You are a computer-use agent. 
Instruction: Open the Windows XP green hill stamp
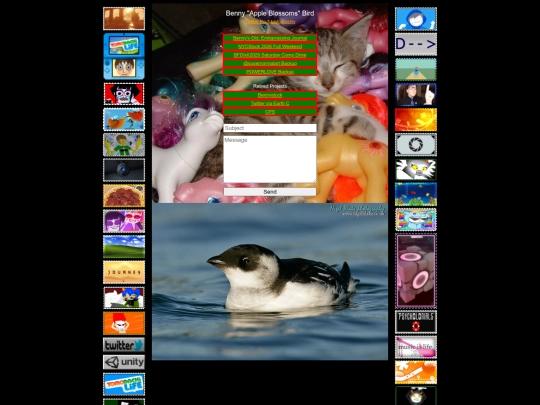[124, 247]
